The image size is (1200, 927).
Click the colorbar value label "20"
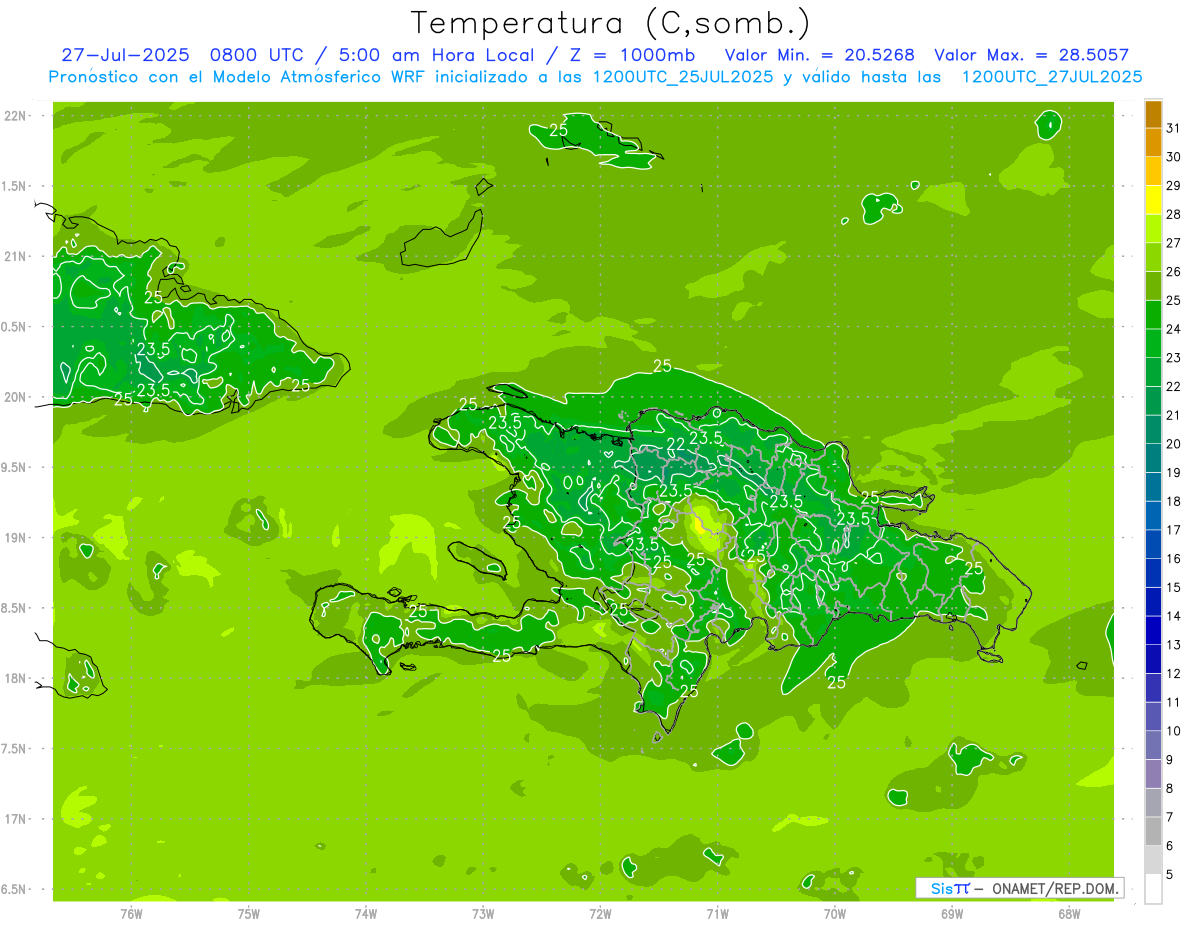click(x=1174, y=444)
